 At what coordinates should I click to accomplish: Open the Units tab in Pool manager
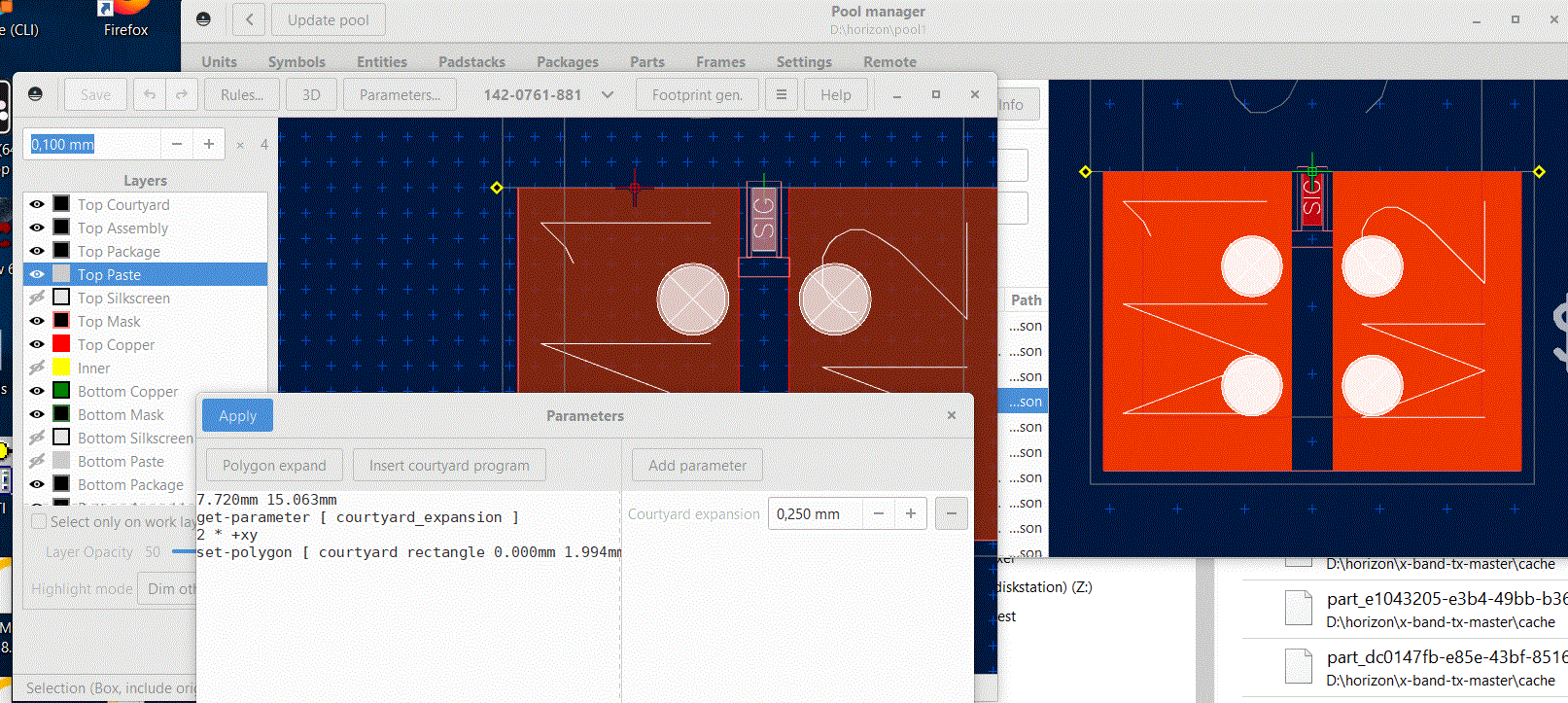click(219, 61)
